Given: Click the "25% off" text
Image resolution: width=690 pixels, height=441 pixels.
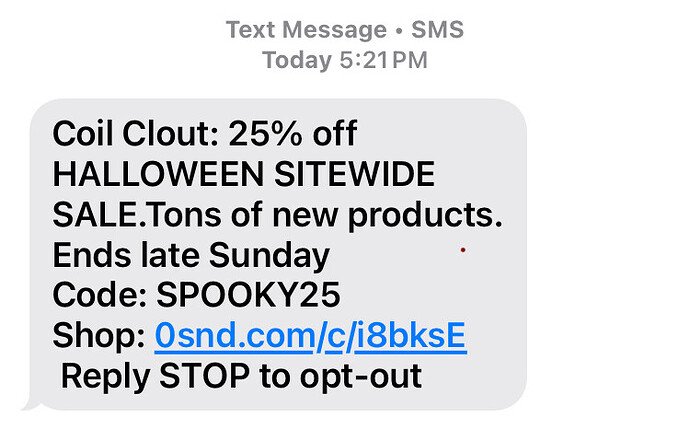Looking at the screenshot, I should (293, 133).
